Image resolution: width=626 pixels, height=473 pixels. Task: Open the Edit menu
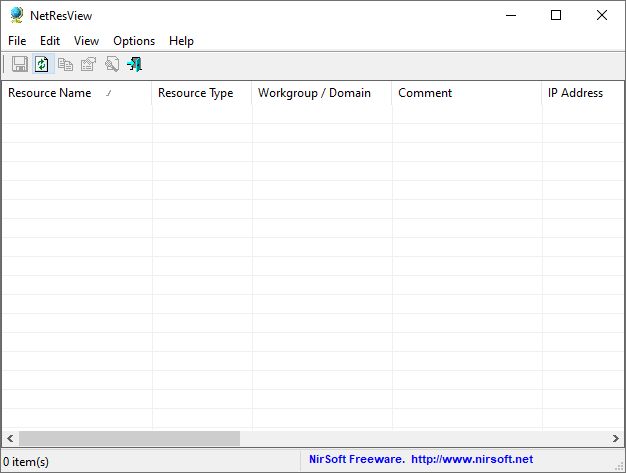pyautogui.click(x=50, y=41)
